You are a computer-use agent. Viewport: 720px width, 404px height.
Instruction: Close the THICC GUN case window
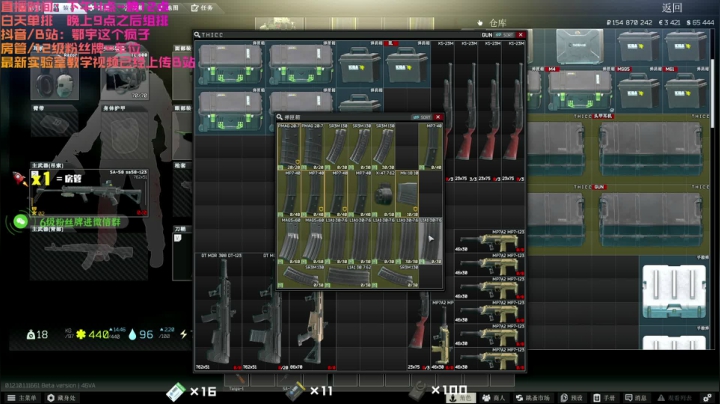point(521,35)
